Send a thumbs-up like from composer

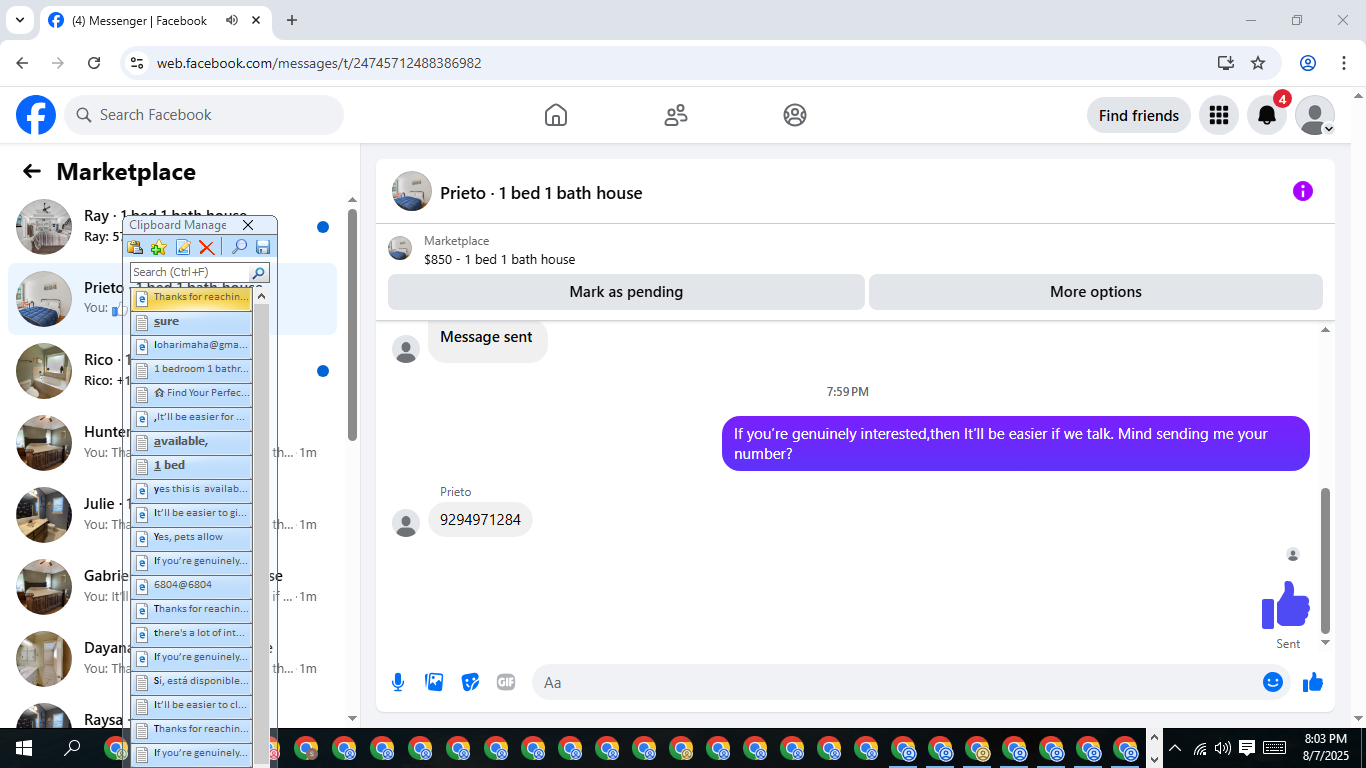point(1313,682)
